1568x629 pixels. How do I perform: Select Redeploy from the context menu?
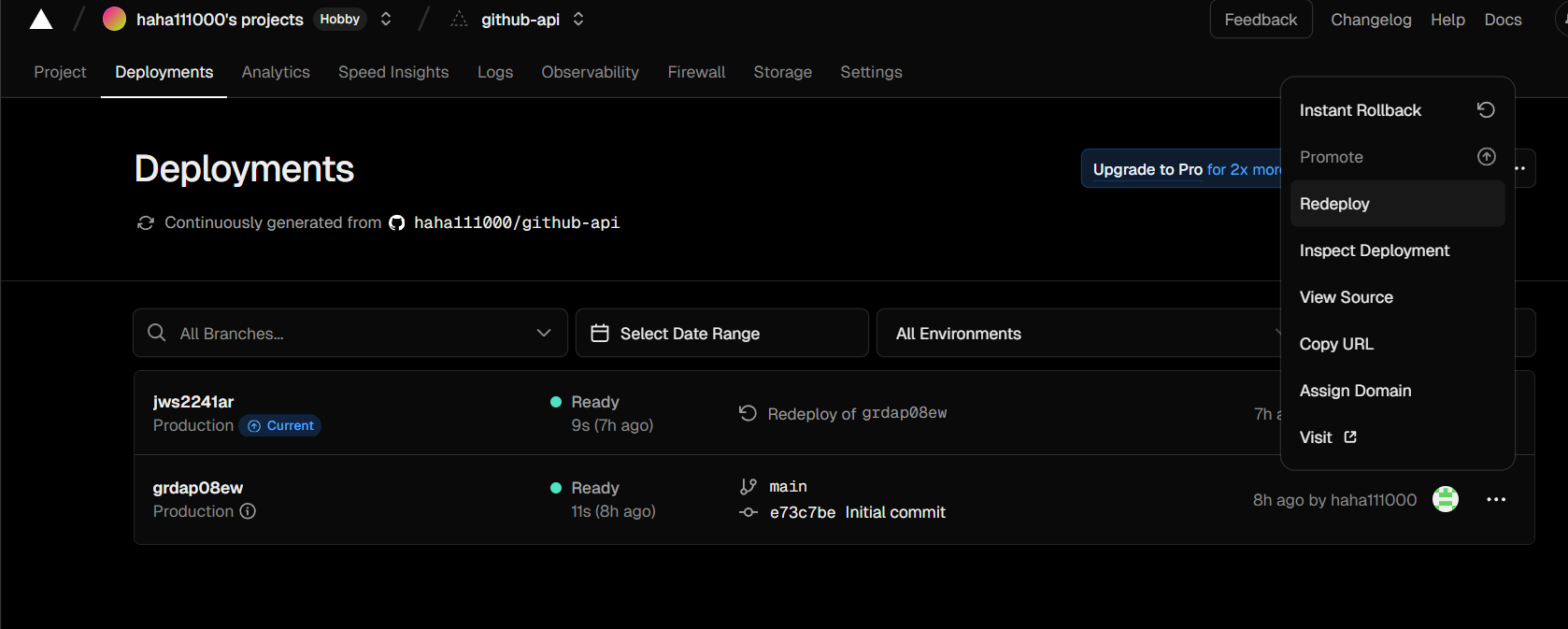(1334, 204)
